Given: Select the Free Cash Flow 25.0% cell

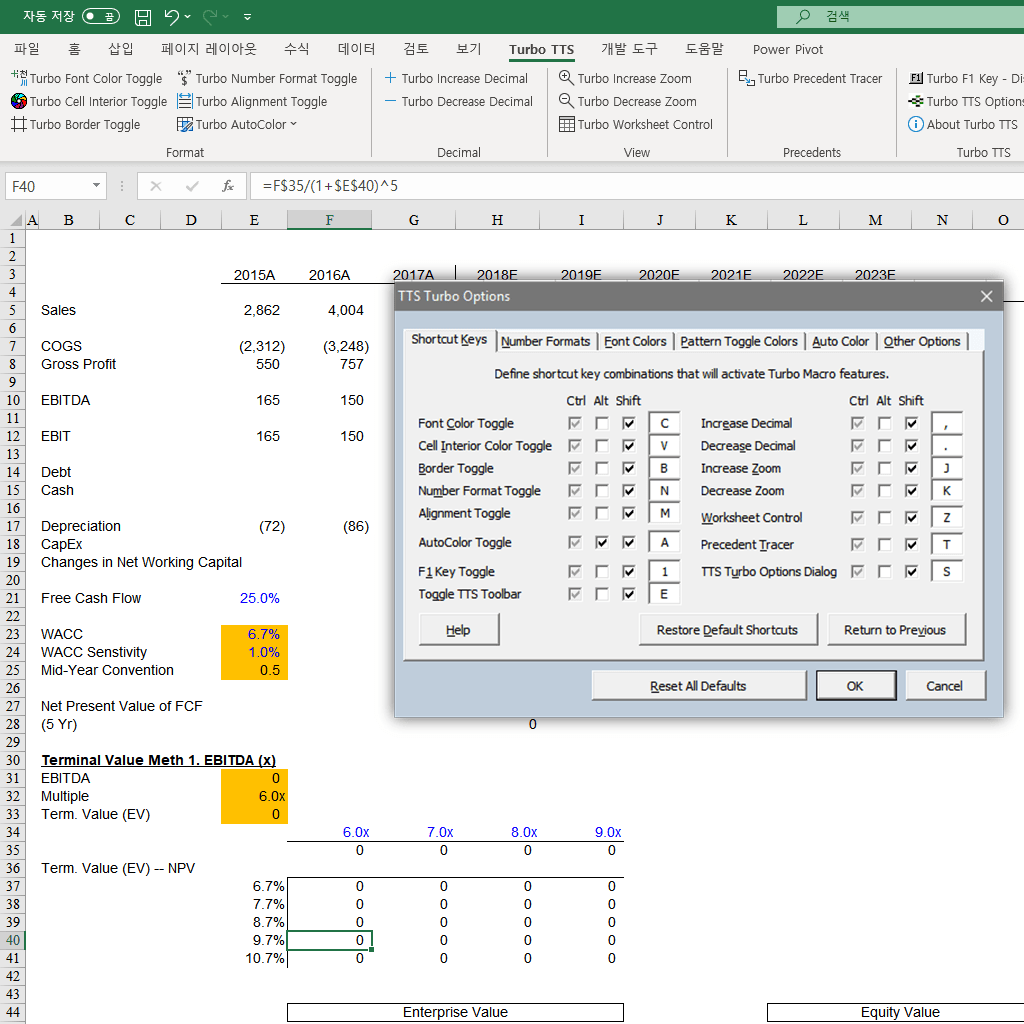Looking at the screenshot, I should (254, 598).
